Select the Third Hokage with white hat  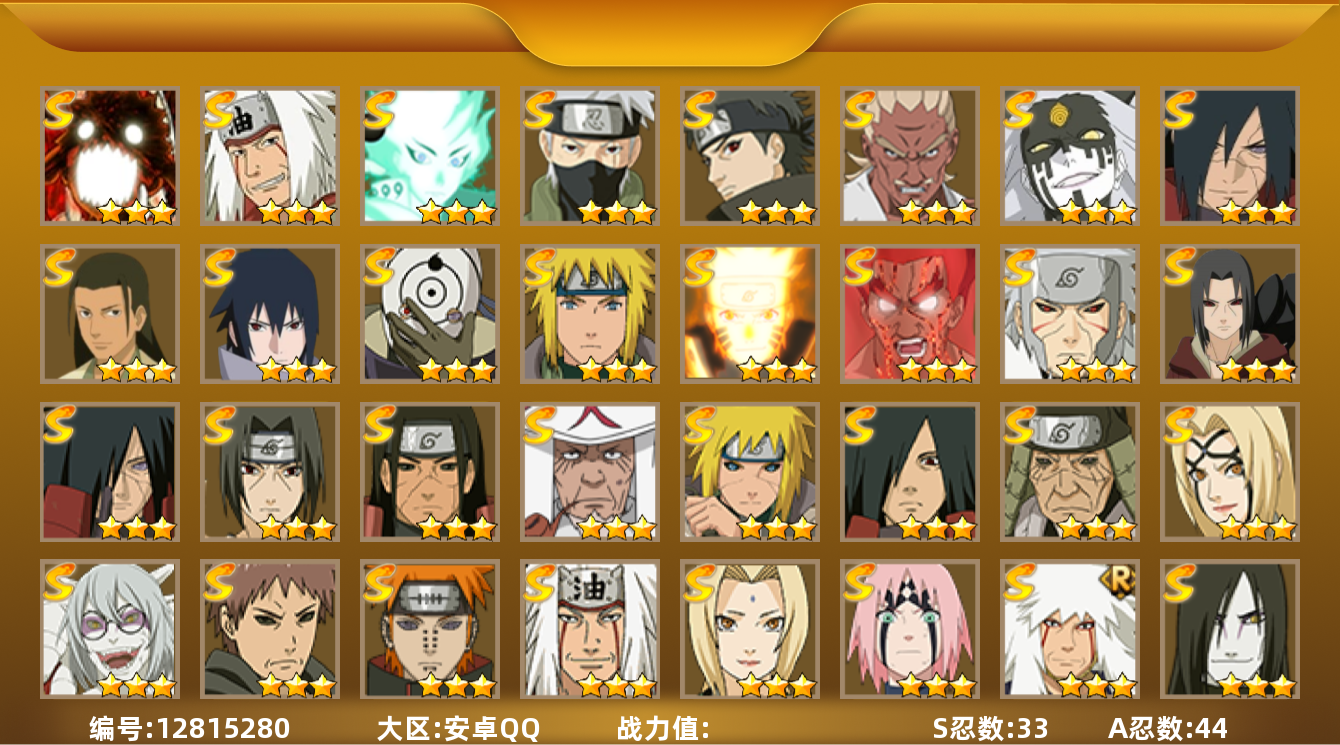[590, 472]
